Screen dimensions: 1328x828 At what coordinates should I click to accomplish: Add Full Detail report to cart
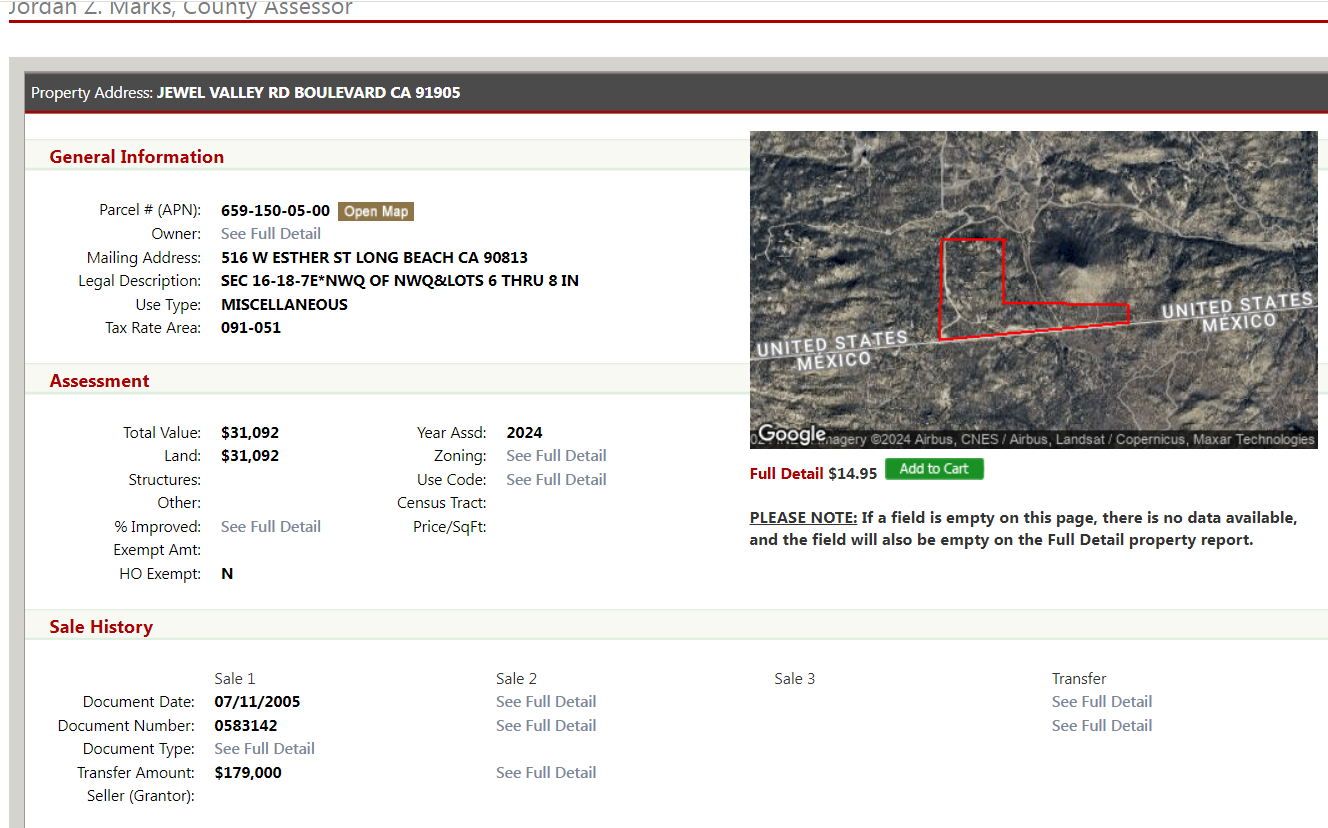point(934,469)
